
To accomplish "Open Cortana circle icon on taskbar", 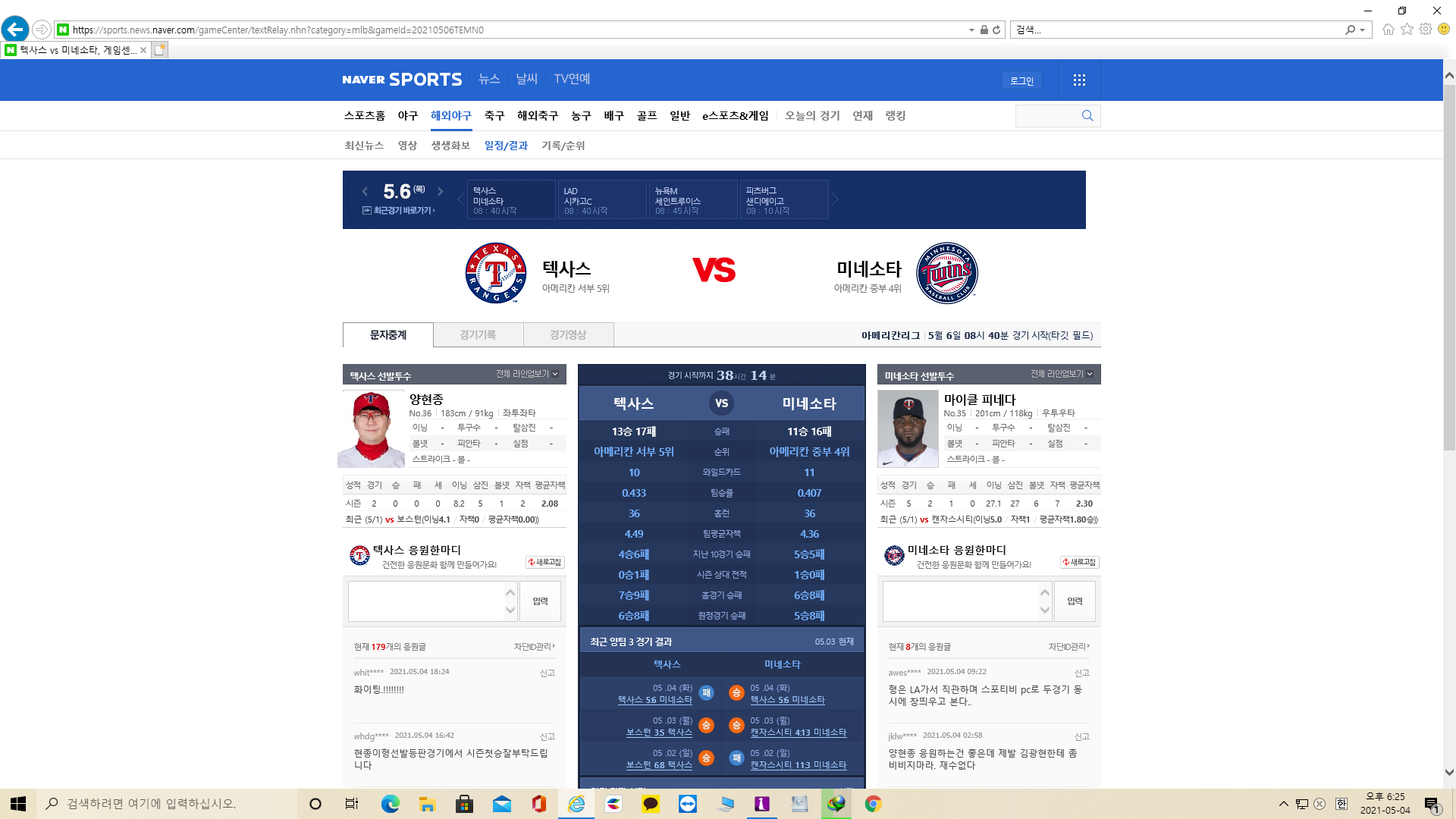I will [315, 804].
